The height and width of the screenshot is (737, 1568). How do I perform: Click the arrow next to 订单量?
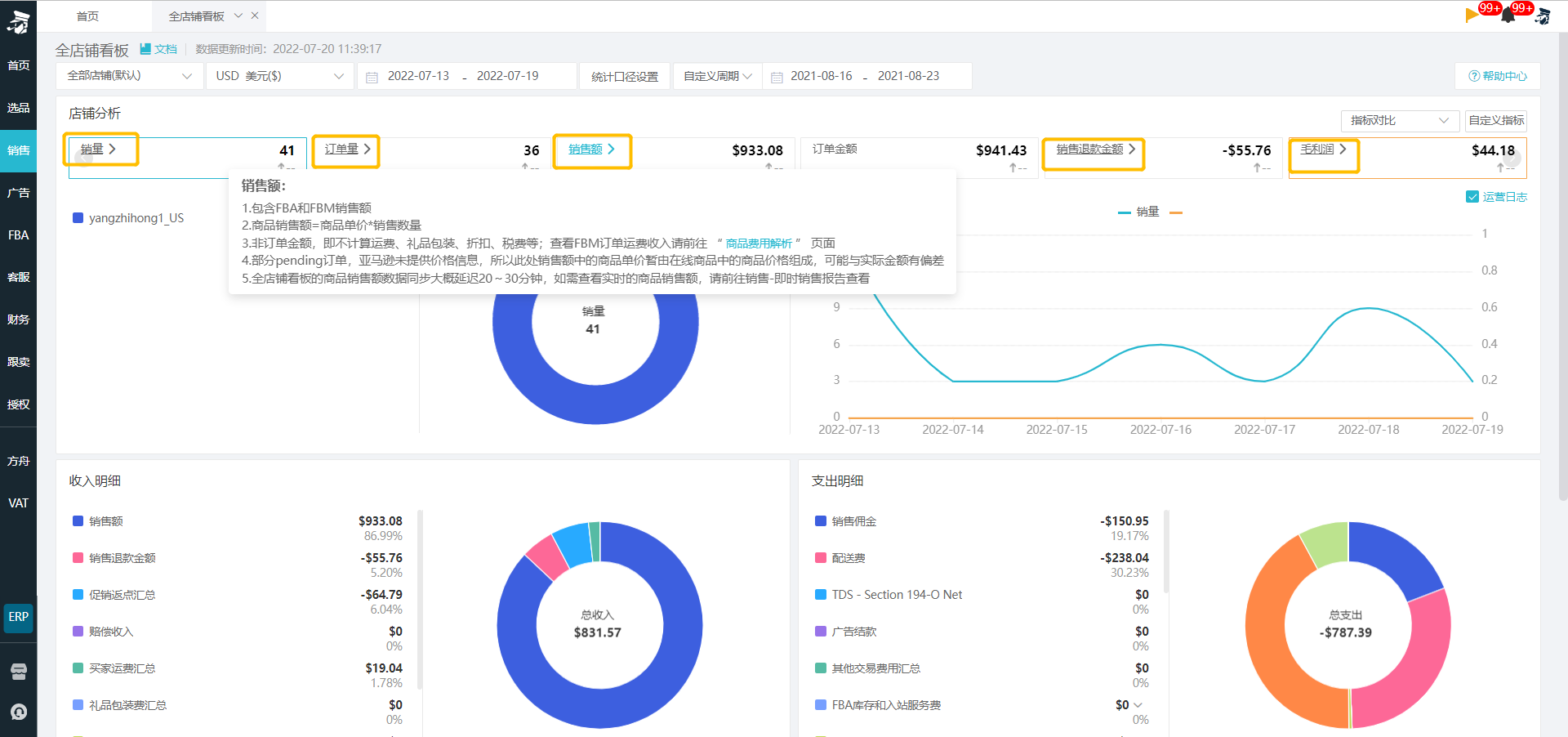click(x=367, y=149)
